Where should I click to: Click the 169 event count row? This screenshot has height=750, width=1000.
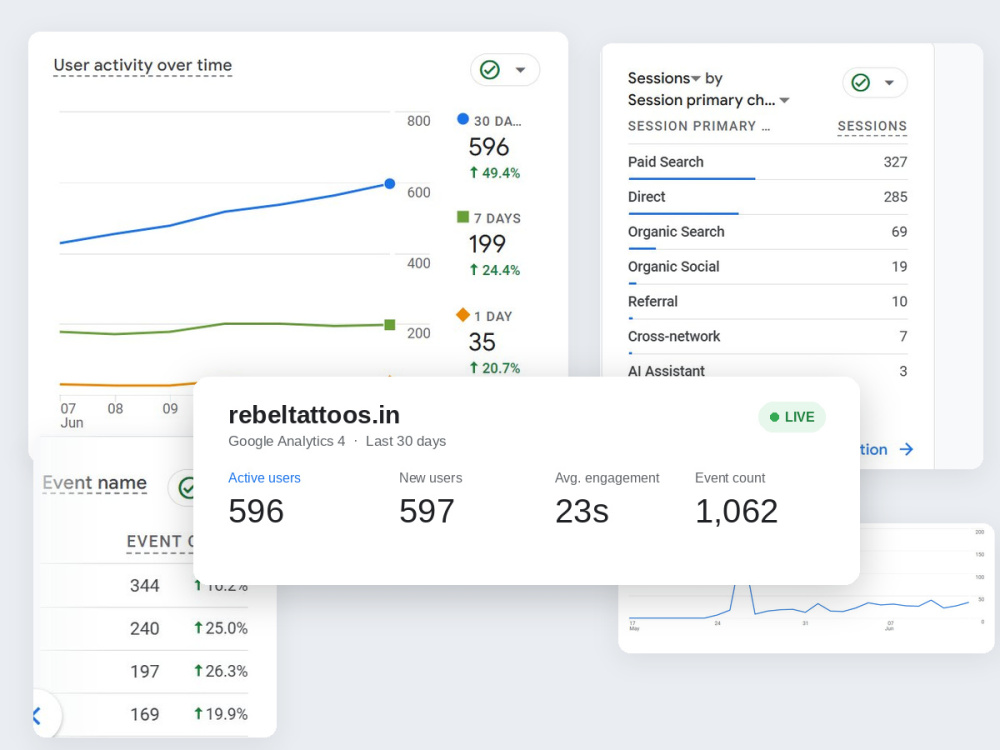[x=144, y=714]
